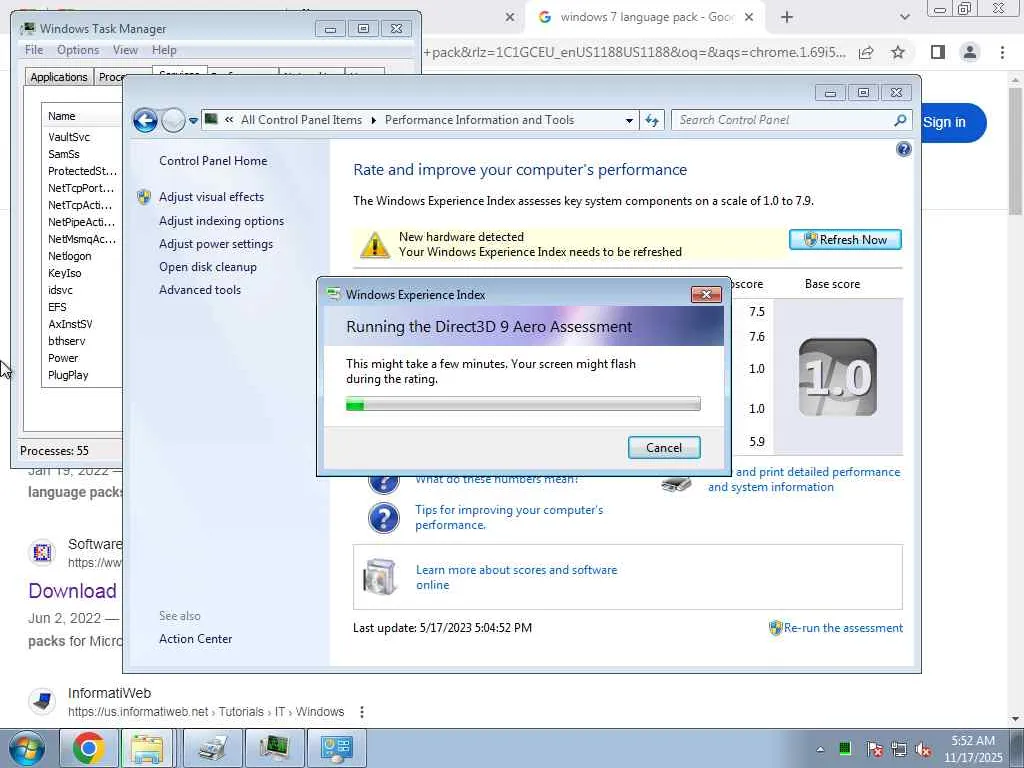Click the printer icon beside print detailed performance
The image size is (1024, 768).
point(677,483)
